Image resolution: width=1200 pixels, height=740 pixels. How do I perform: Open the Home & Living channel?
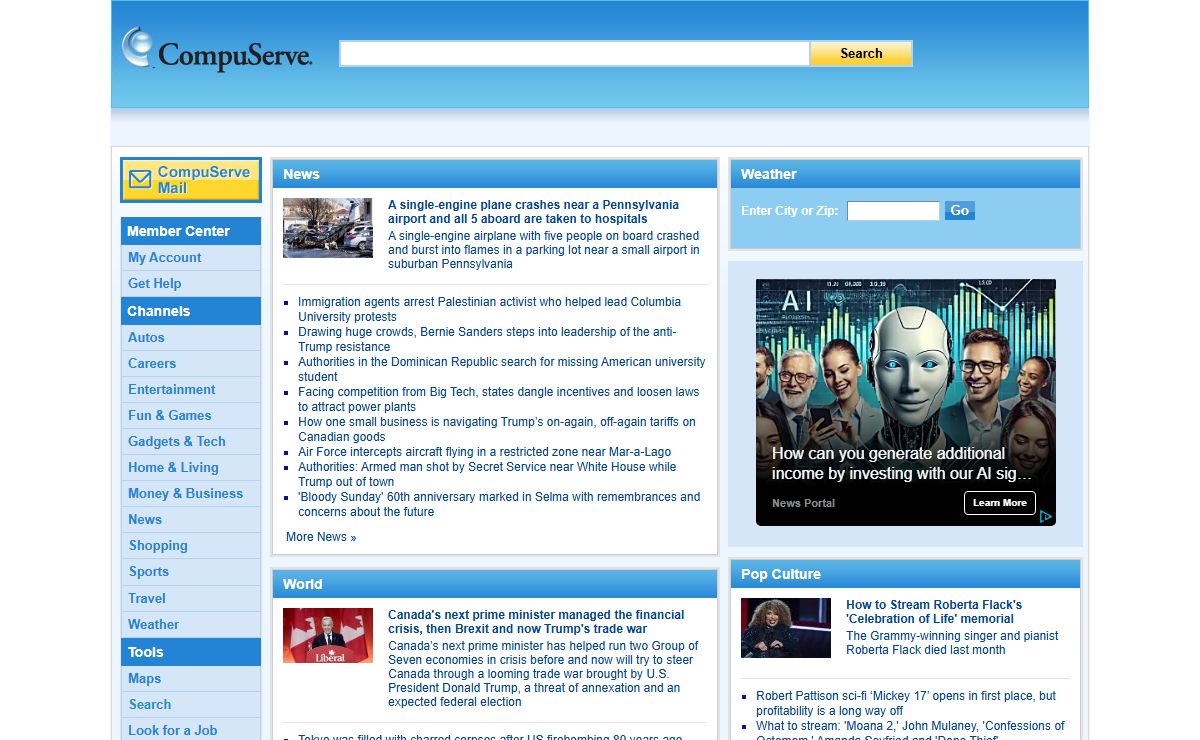(173, 467)
